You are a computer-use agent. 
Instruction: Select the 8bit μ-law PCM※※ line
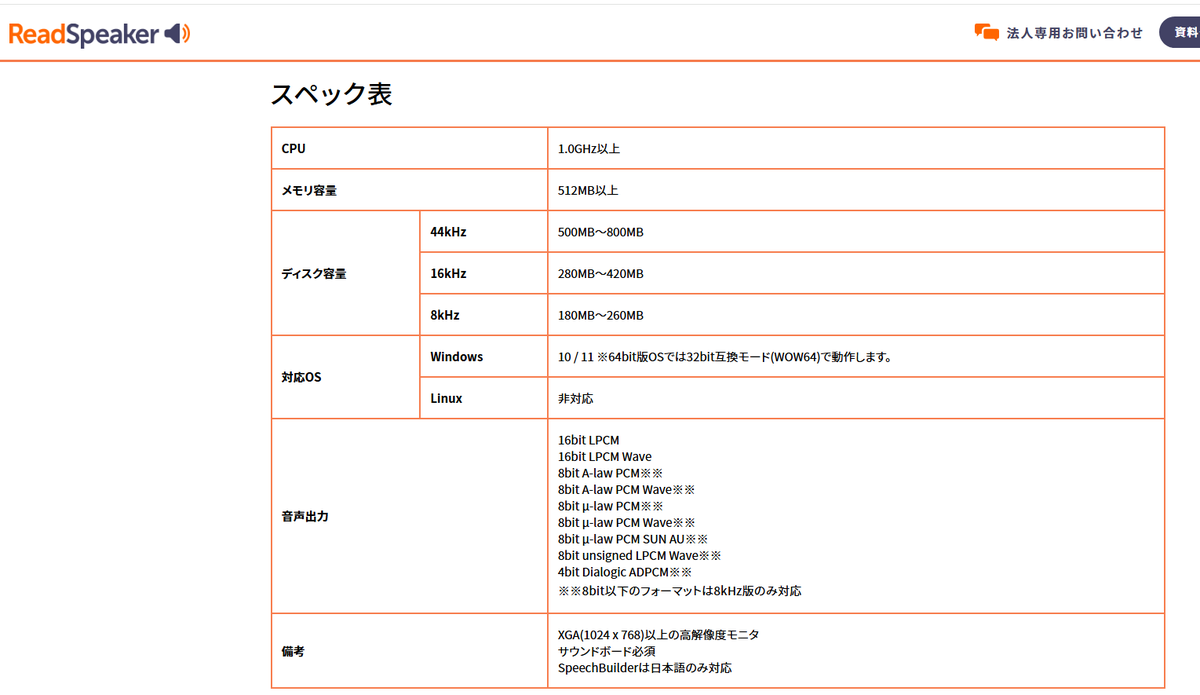click(x=610, y=506)
